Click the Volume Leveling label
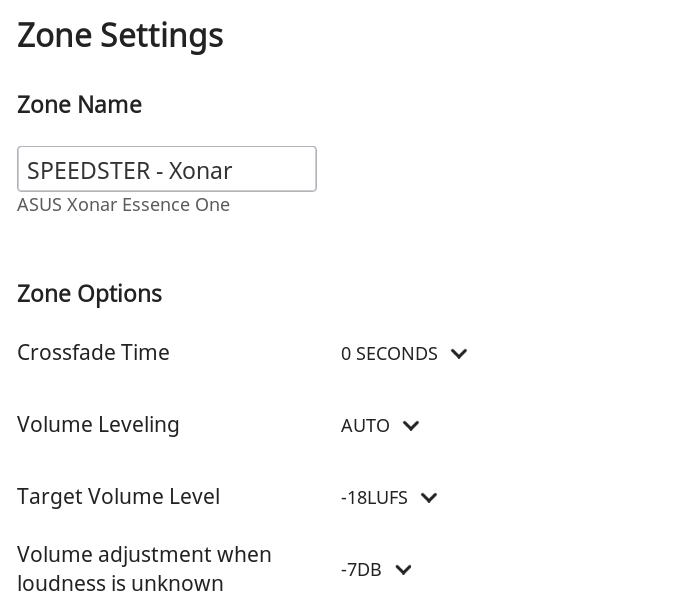 pos(98,425)
